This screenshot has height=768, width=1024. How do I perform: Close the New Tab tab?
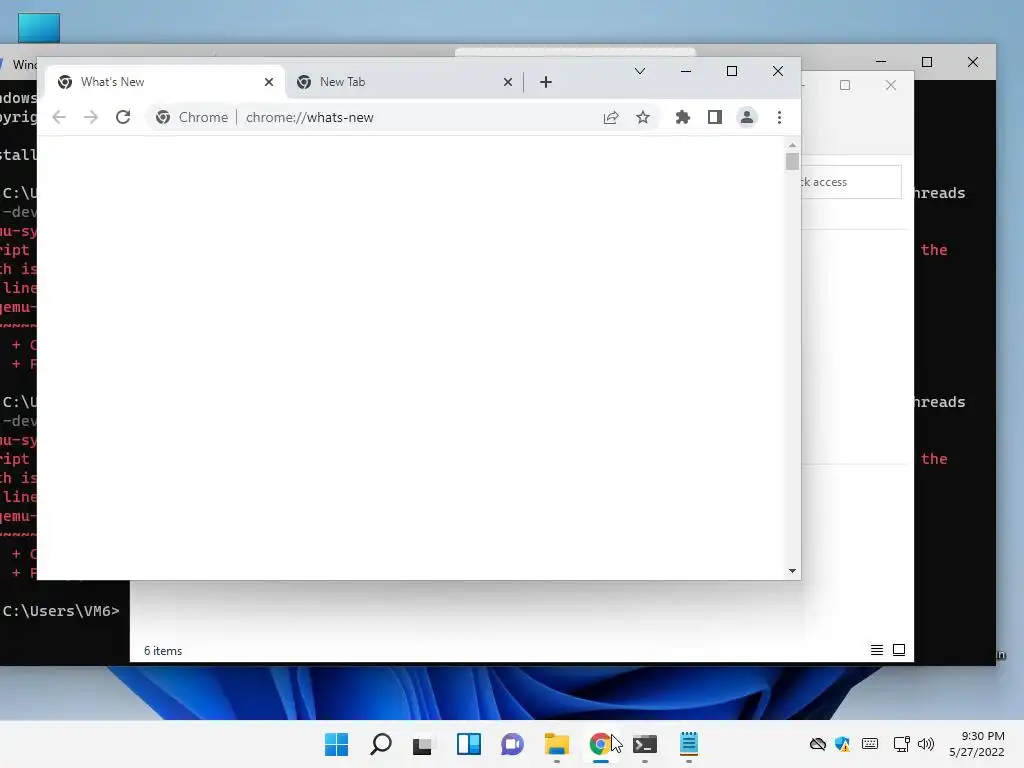click(x=507, y=82)
